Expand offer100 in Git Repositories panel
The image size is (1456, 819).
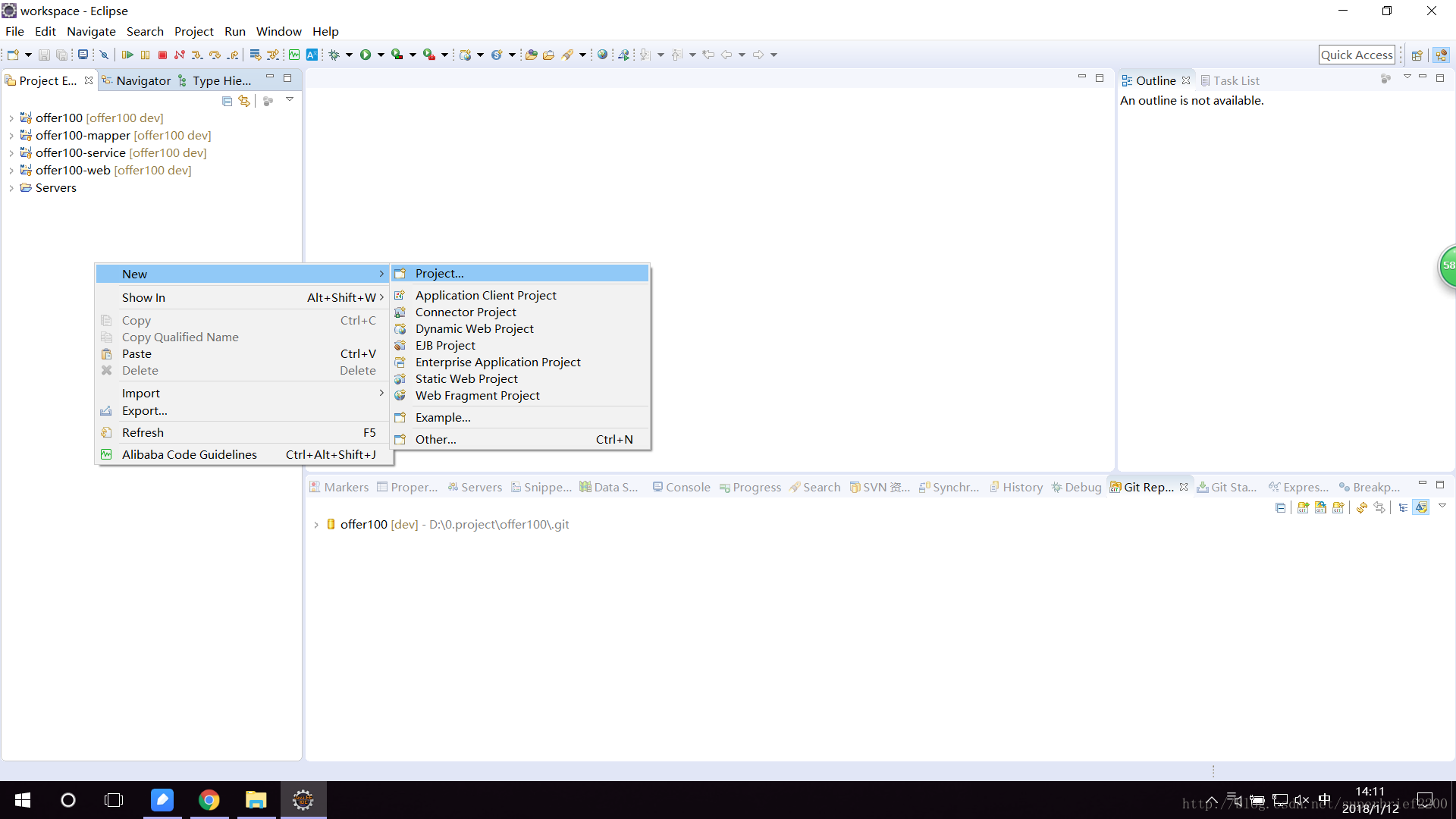click(317, 524)
